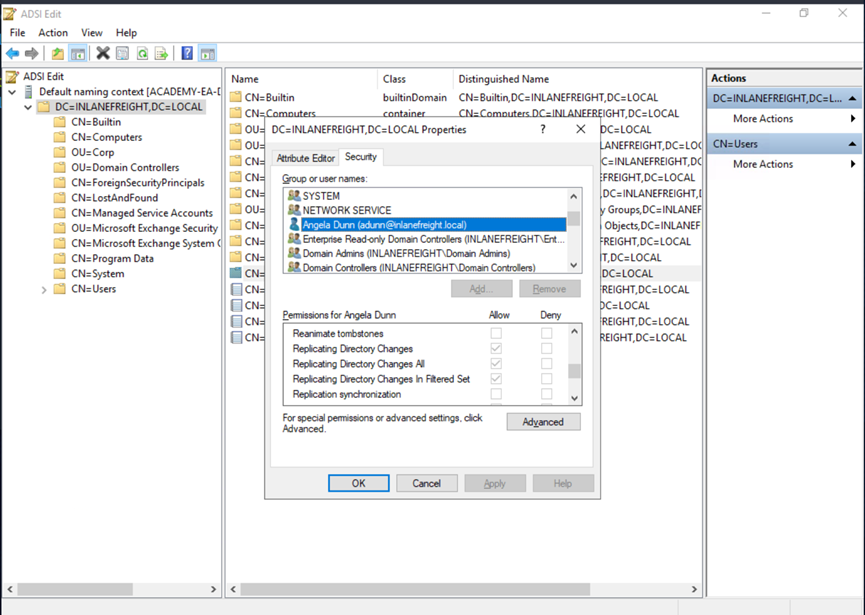Click the Cancel button

[426, 483]
